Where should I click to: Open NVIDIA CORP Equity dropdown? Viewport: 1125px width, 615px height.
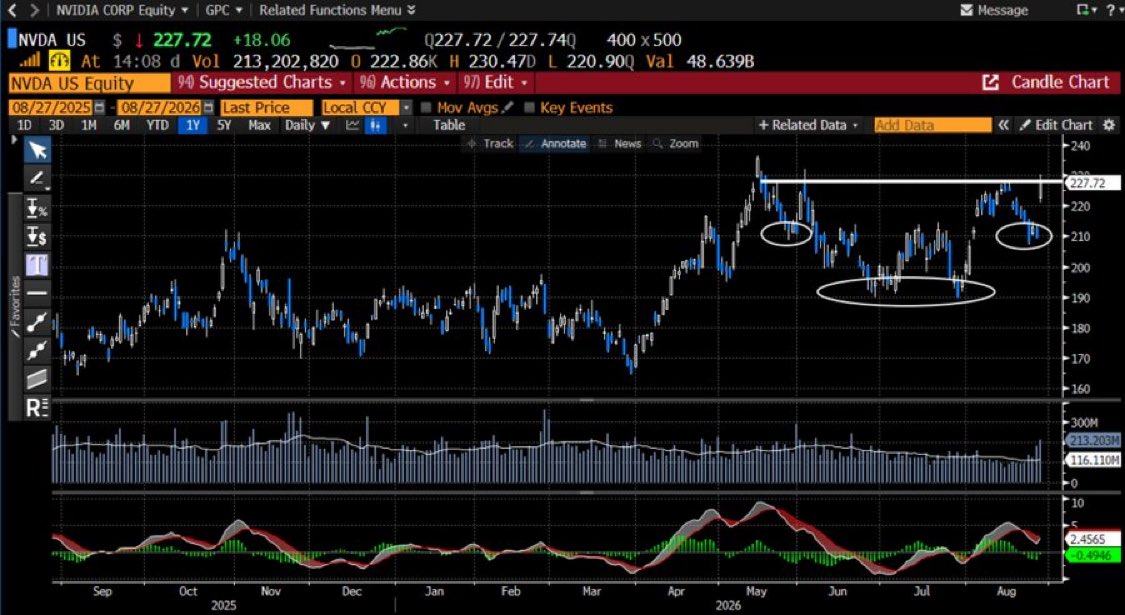pyautogui.click(x=122, y=10)
